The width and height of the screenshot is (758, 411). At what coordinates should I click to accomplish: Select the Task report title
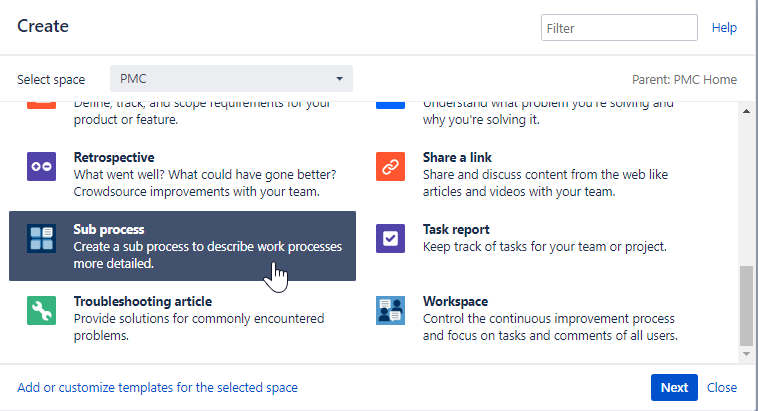coord(456,230)
